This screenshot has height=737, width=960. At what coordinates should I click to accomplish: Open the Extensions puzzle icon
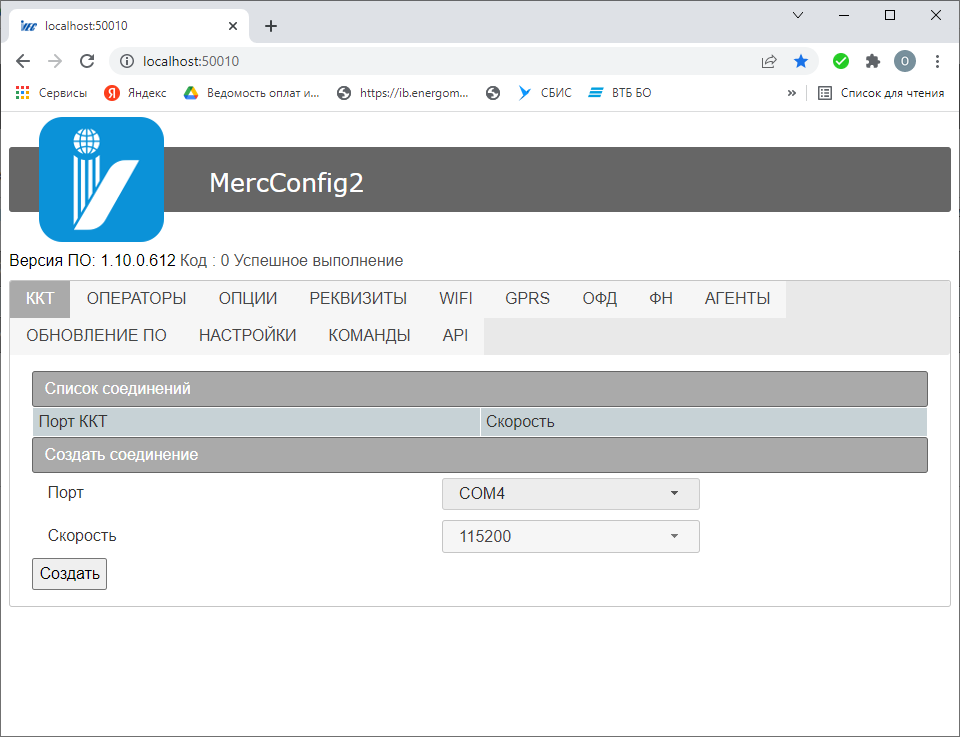click(x=872, y=61)
